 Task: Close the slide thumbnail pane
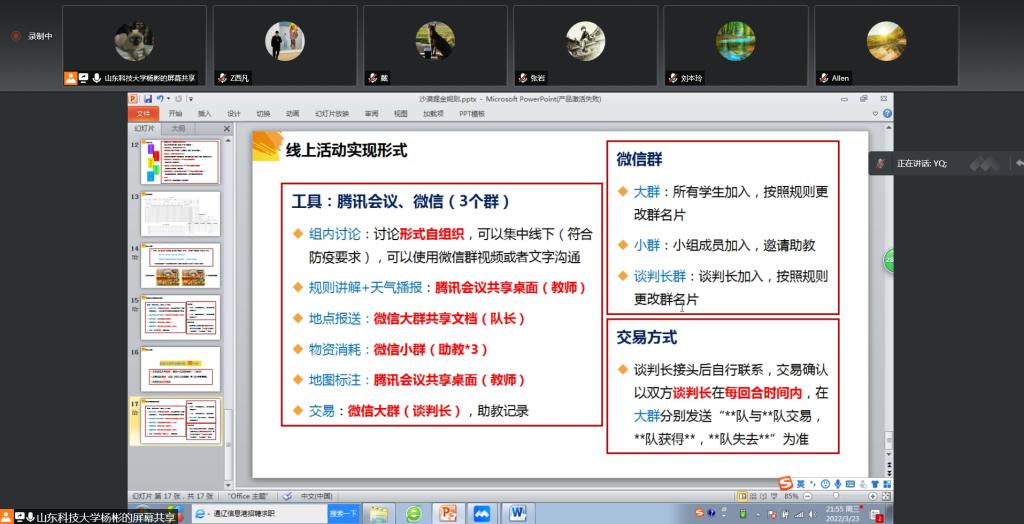pos(226,129)
